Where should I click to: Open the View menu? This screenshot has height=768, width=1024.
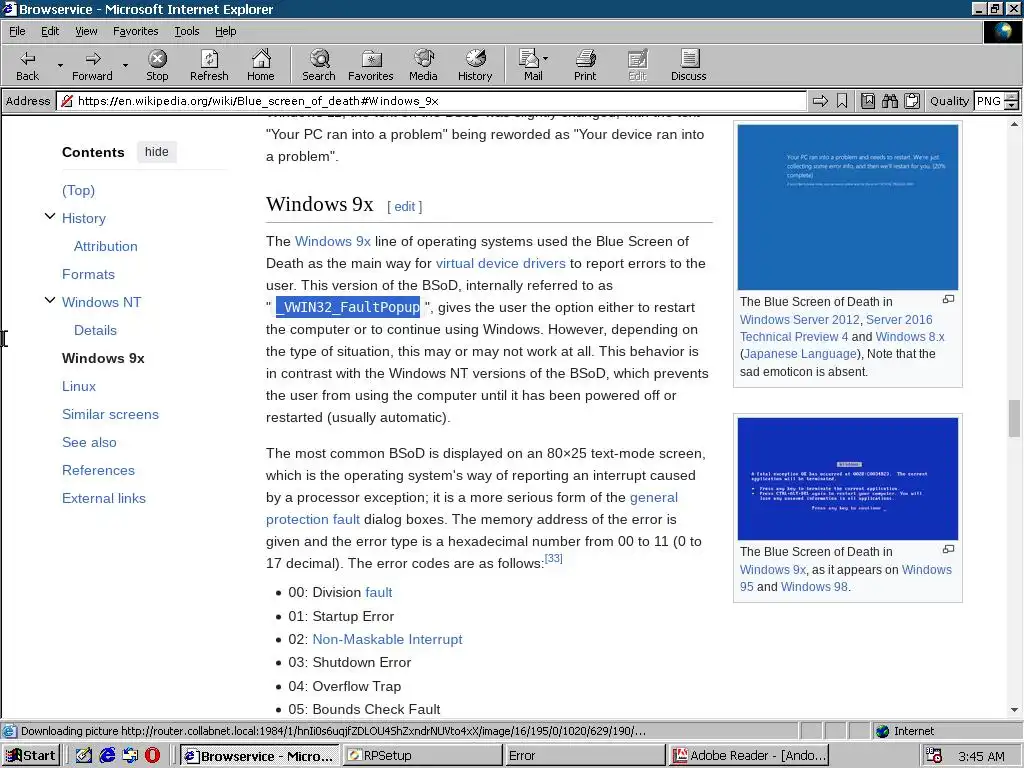(86, 31)
